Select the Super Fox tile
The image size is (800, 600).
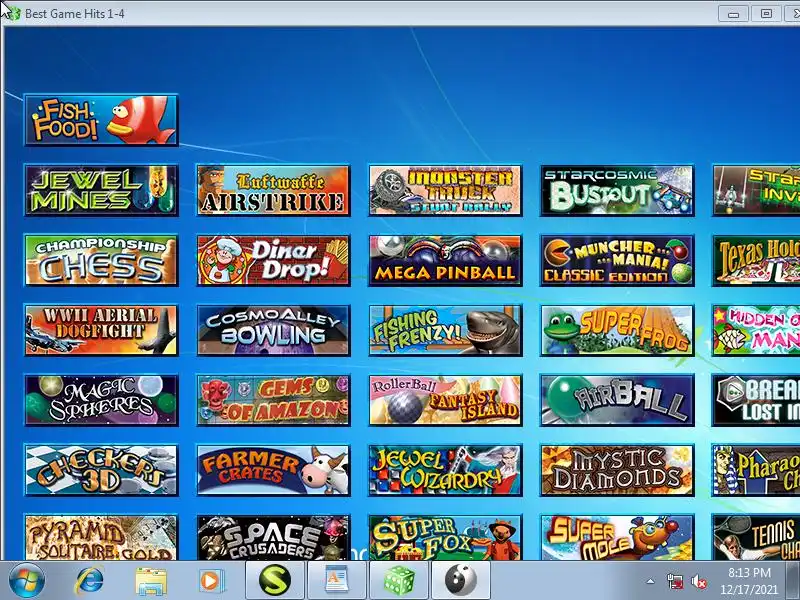(445, 537)
